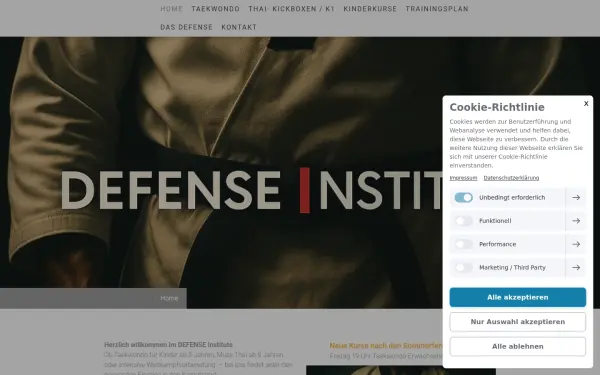Screen dimensions: 600x375
Task: Click the Home breadcrumb link
Action: tap(169, 298)
